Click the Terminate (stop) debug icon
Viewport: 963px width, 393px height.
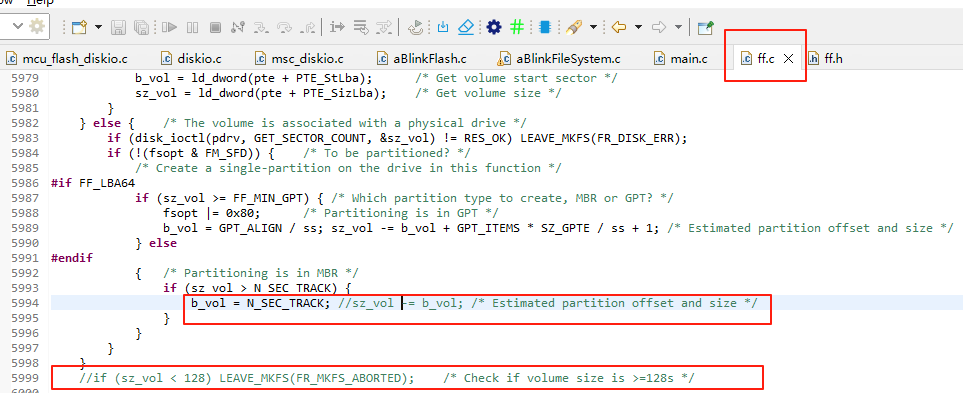(215, 27)
